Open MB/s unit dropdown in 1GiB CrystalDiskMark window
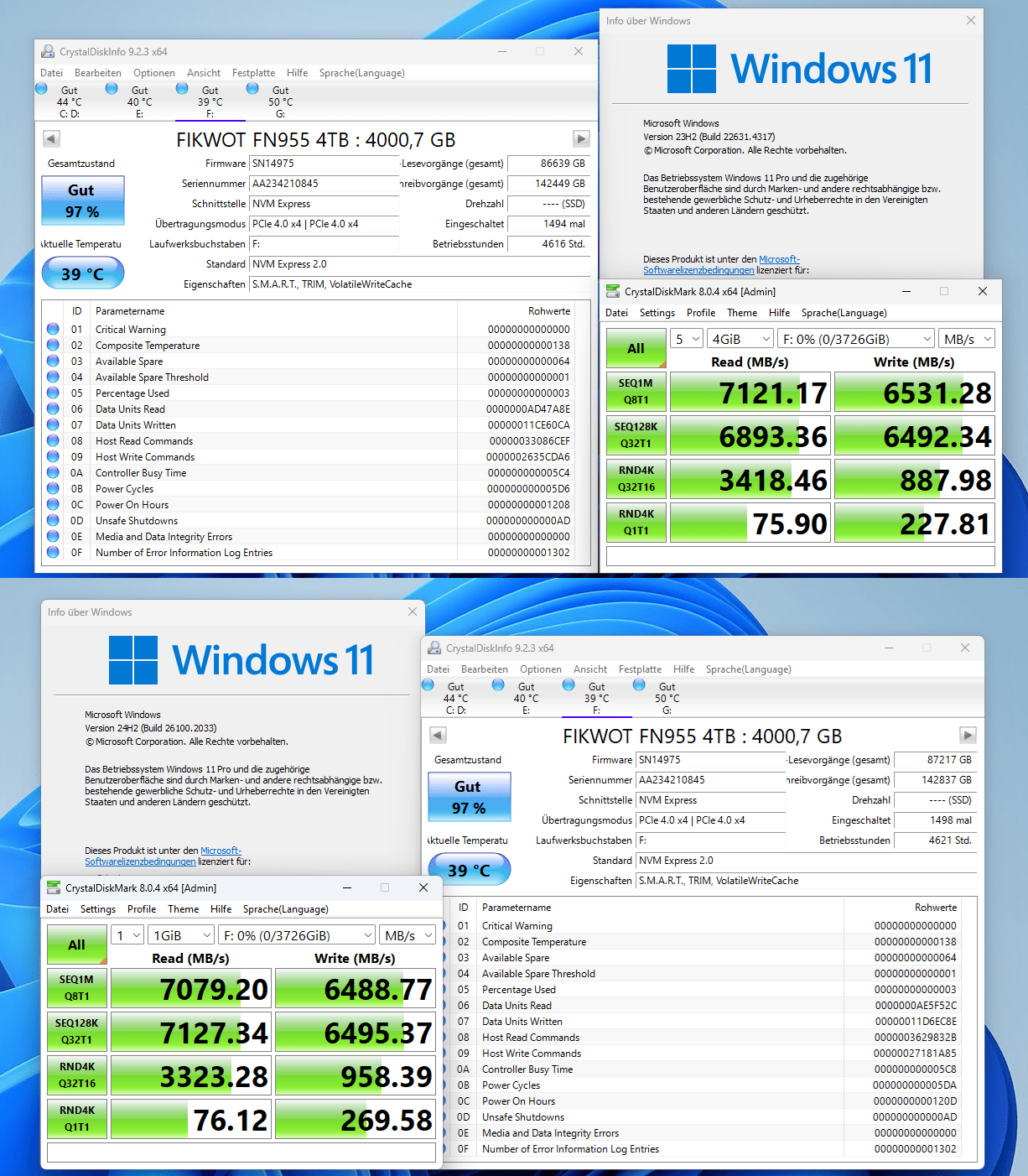The image size is (1028, 1176). pos(408,935)
